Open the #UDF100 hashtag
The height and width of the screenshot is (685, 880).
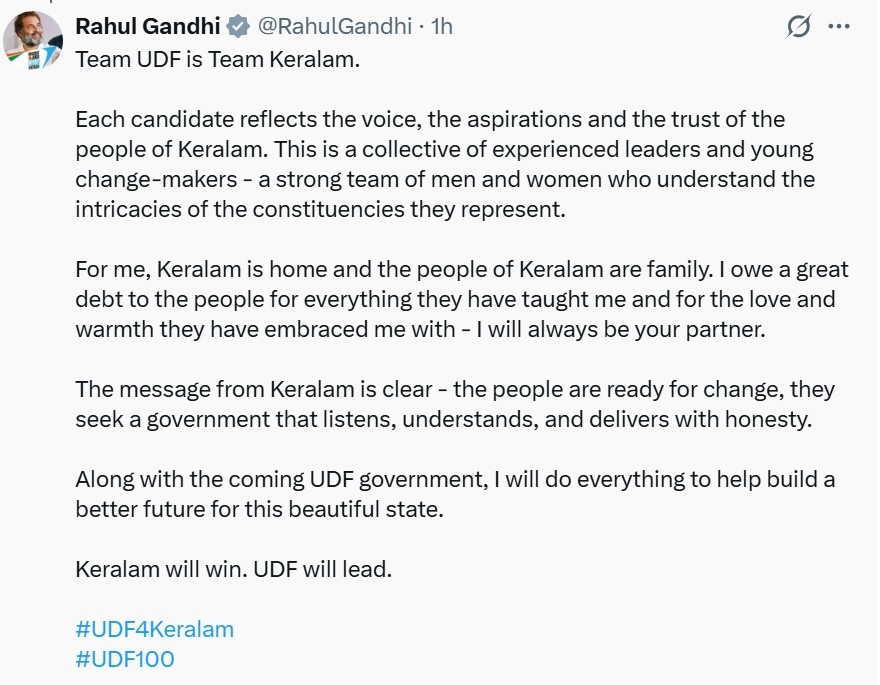[x=124, y=659]
